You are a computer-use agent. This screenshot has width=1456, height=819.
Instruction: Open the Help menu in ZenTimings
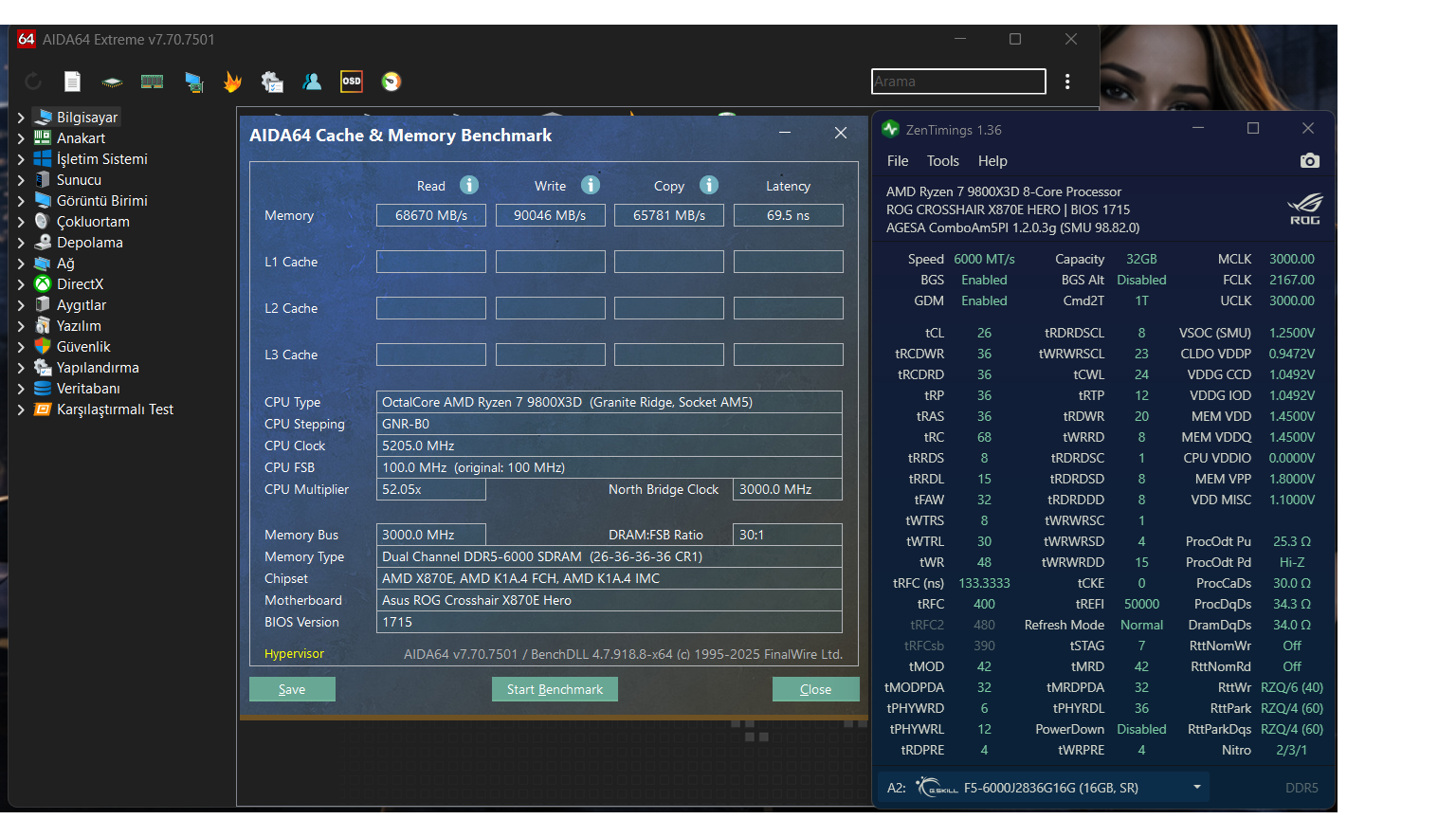point(992,161)
